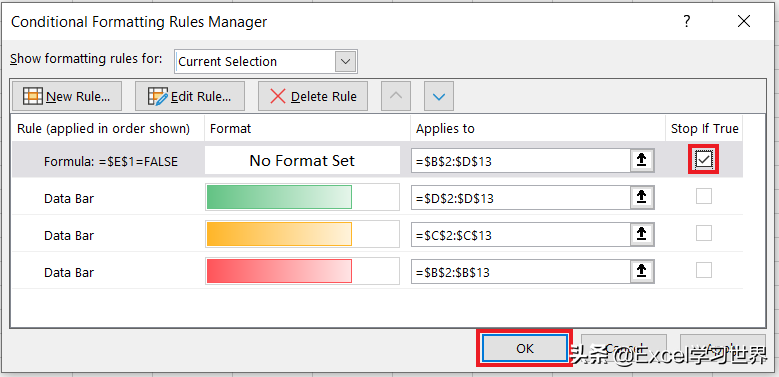The width and height of the screenshot is (779, 377).
Task: Select the Formula =$E$1=FALSE rule row
Action: click(377, 160)
